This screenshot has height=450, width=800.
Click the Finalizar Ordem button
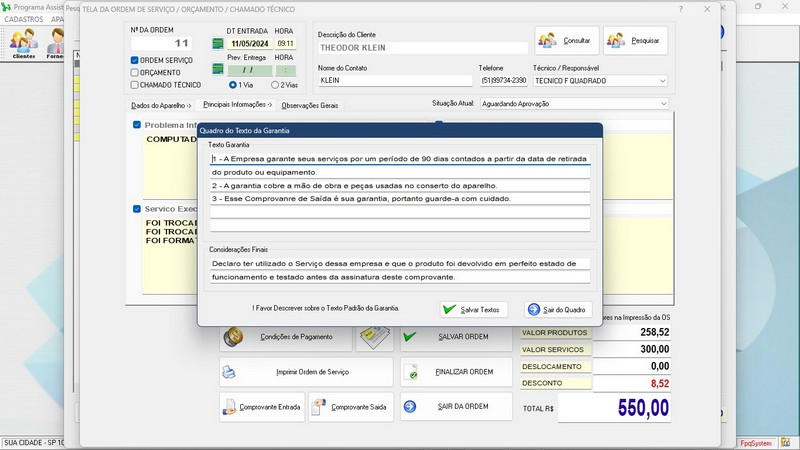click(456, 372)
